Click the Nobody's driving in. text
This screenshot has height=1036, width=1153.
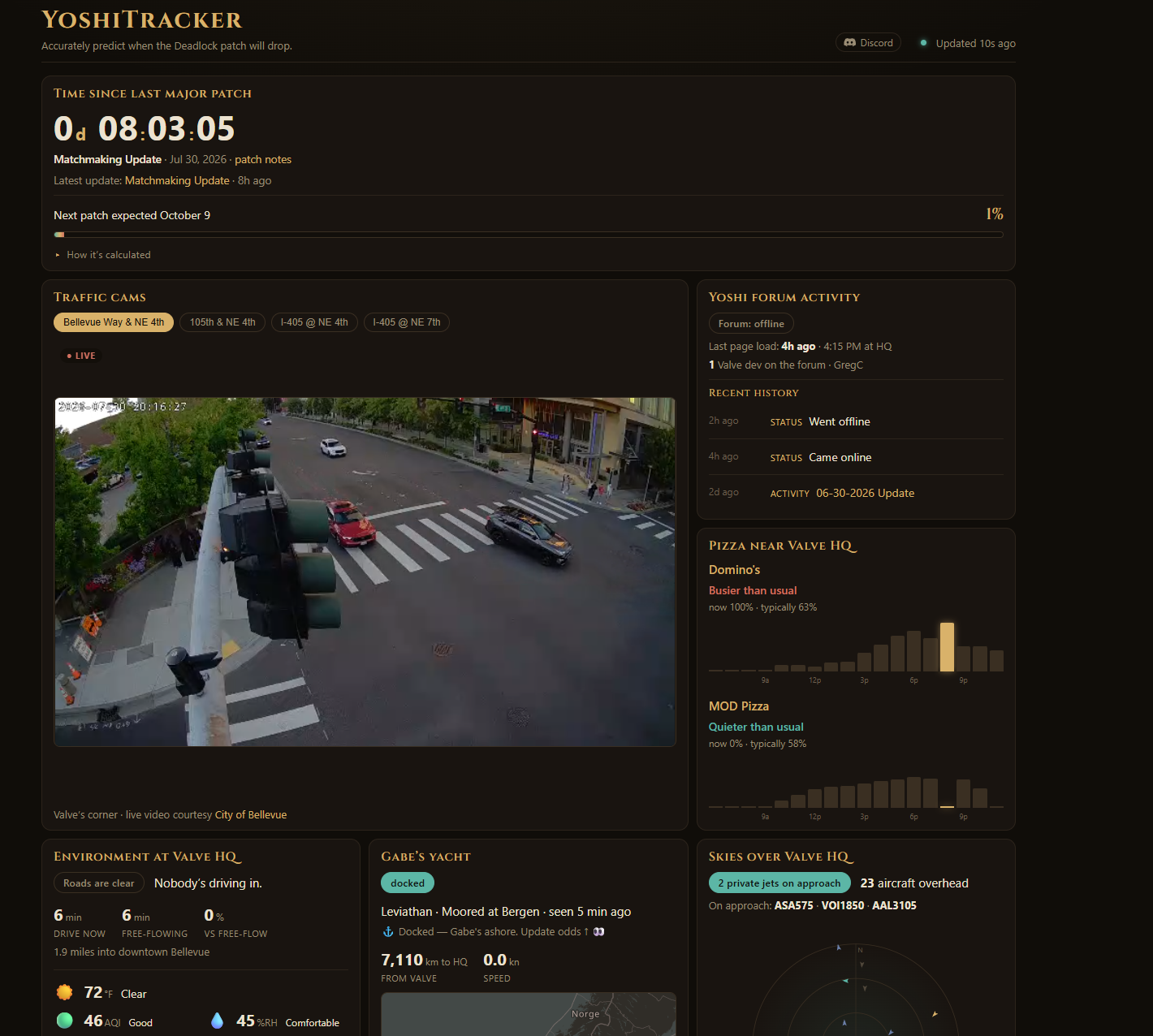coord(208,883)
